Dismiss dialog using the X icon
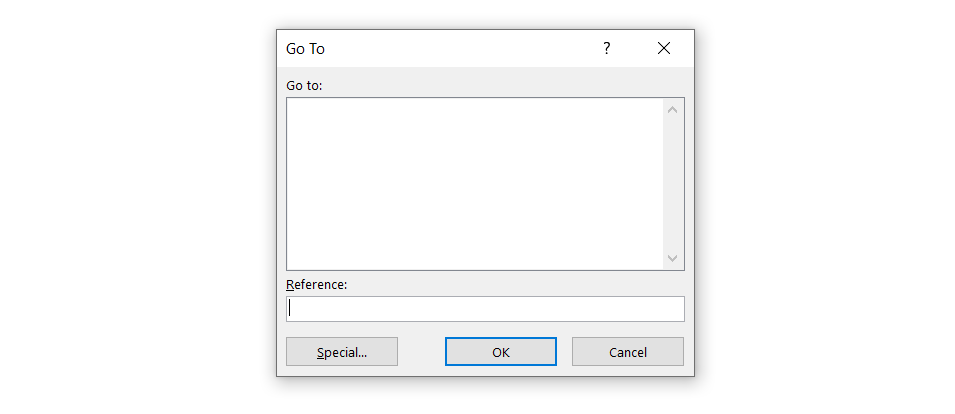This screenshot has height=414, width=955. 664,48
